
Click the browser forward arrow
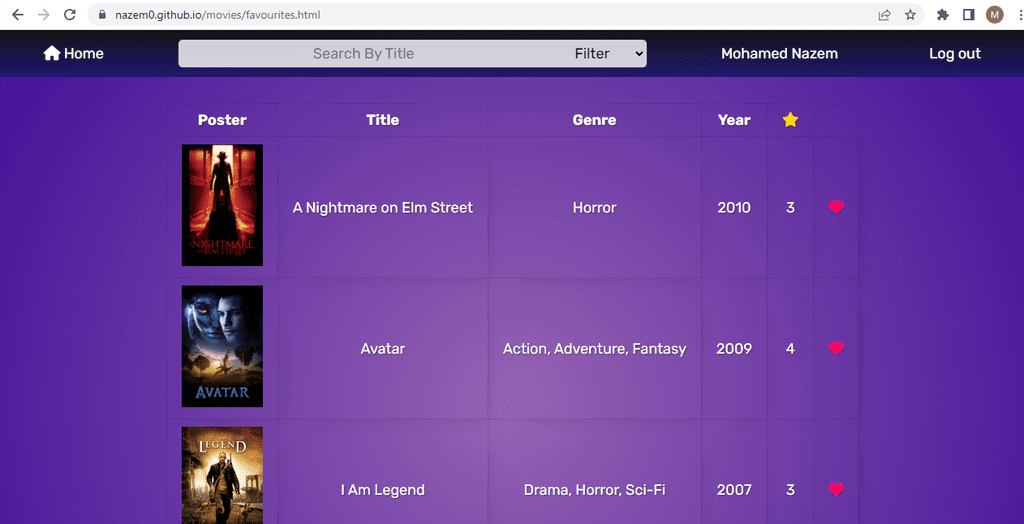click(x=44, y=14)
